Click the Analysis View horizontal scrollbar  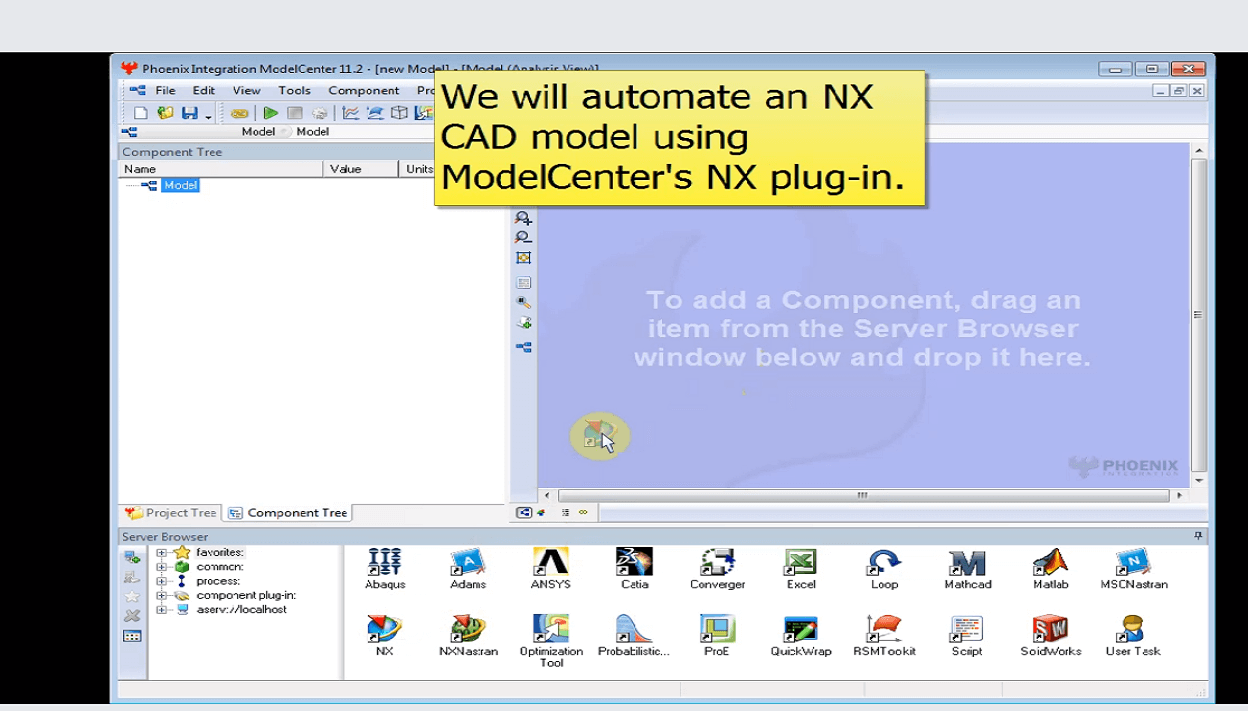coord(865,495)
